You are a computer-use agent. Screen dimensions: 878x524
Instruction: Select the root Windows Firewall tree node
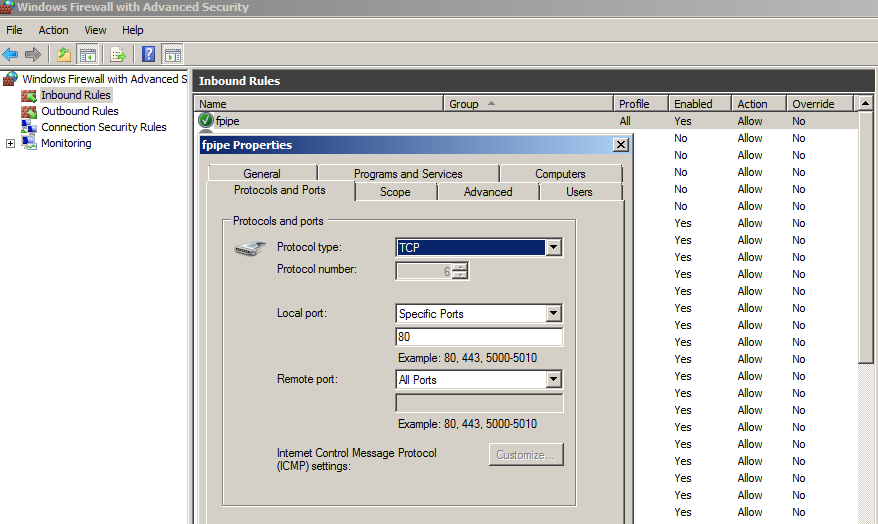pos(104,79)
